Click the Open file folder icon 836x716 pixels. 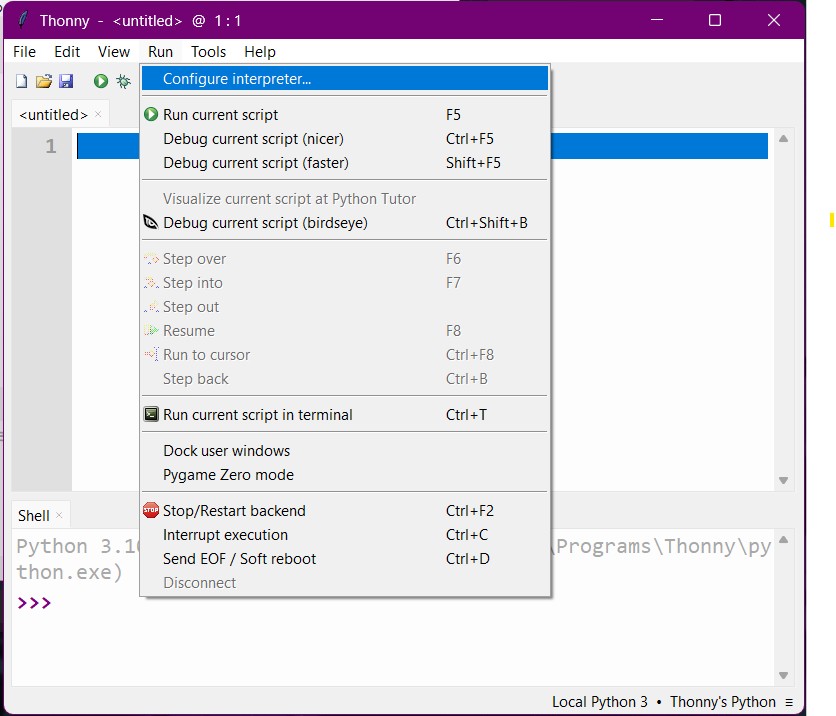click(x=44, y=81)
